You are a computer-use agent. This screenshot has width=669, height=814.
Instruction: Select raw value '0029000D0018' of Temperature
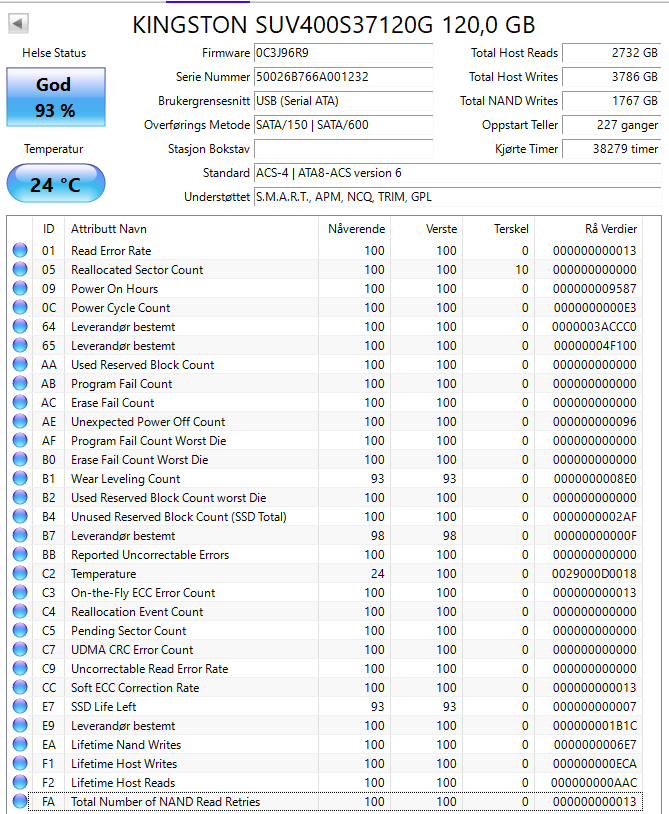(x=594, y=574)
